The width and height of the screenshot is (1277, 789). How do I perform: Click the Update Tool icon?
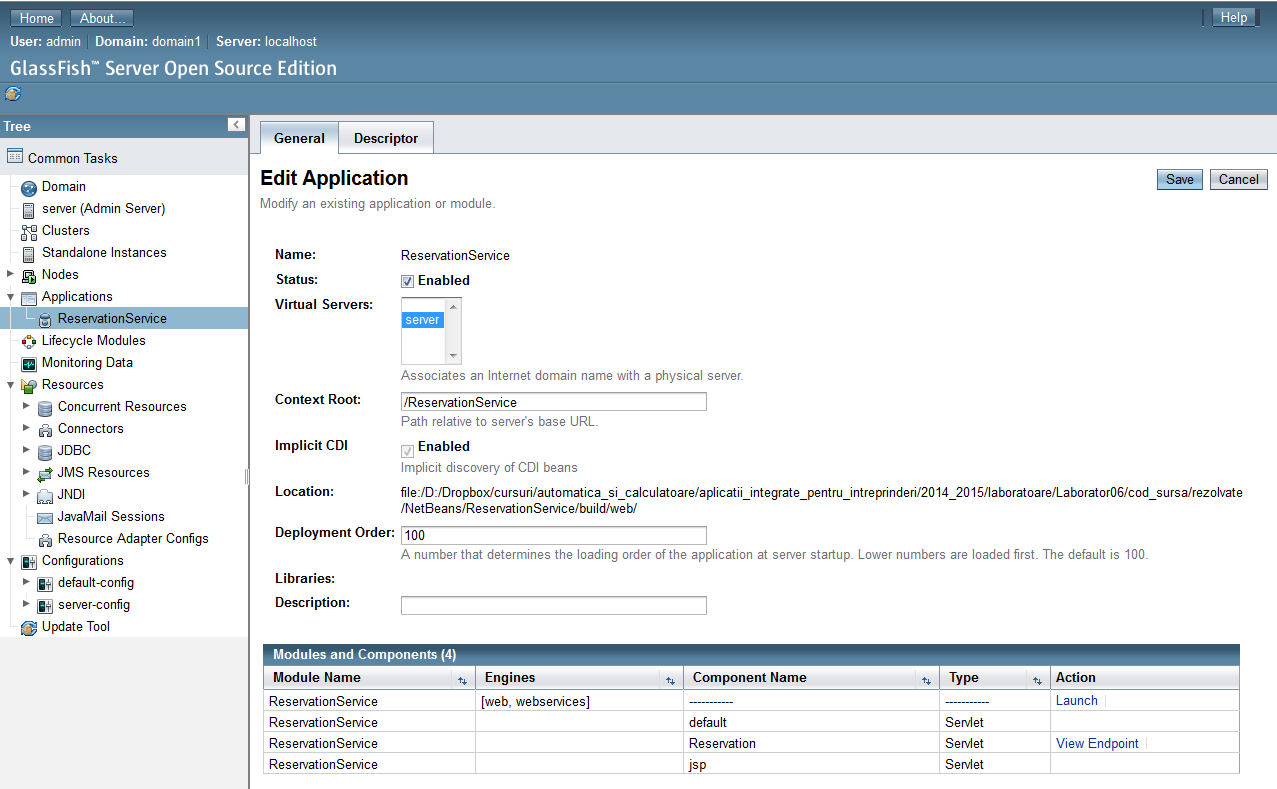point(29,627)
